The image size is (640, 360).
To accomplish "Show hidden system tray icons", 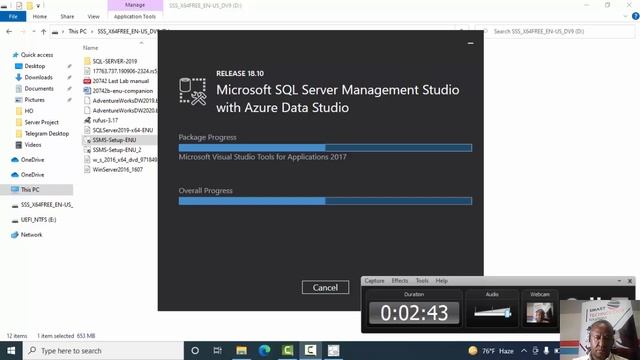I will [x=524, y=351].
